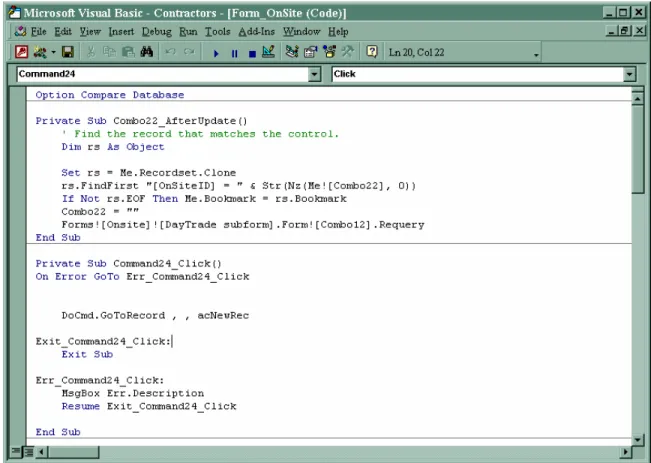Image resolution: width=651 pixels, height=463 pixels.
Task: Click the 'rs.FindFirst' code line
Action: click(239, 186)
